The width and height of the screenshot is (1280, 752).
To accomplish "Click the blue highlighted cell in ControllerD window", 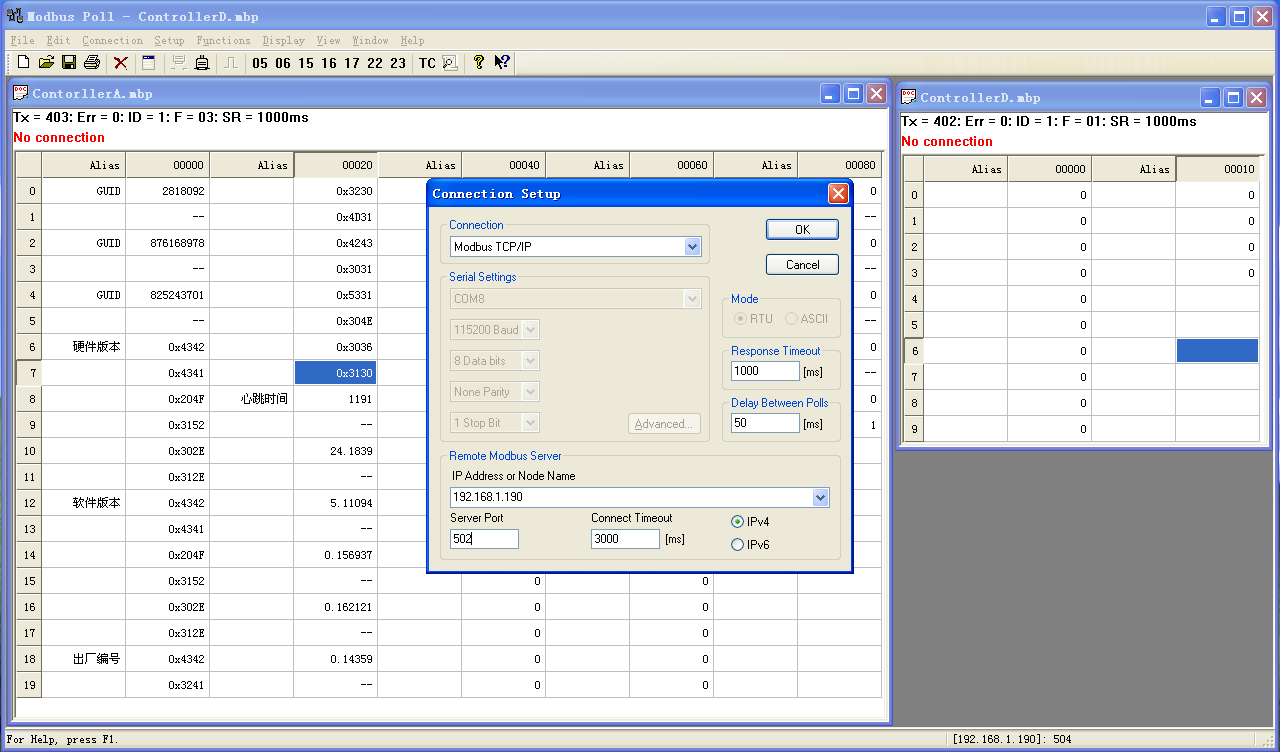I will click(1217, 351).
